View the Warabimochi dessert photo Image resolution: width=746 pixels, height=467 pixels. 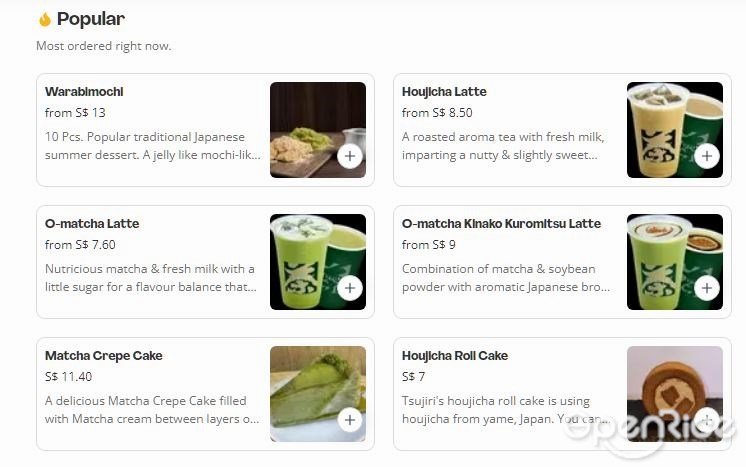(x=318, y=130)
